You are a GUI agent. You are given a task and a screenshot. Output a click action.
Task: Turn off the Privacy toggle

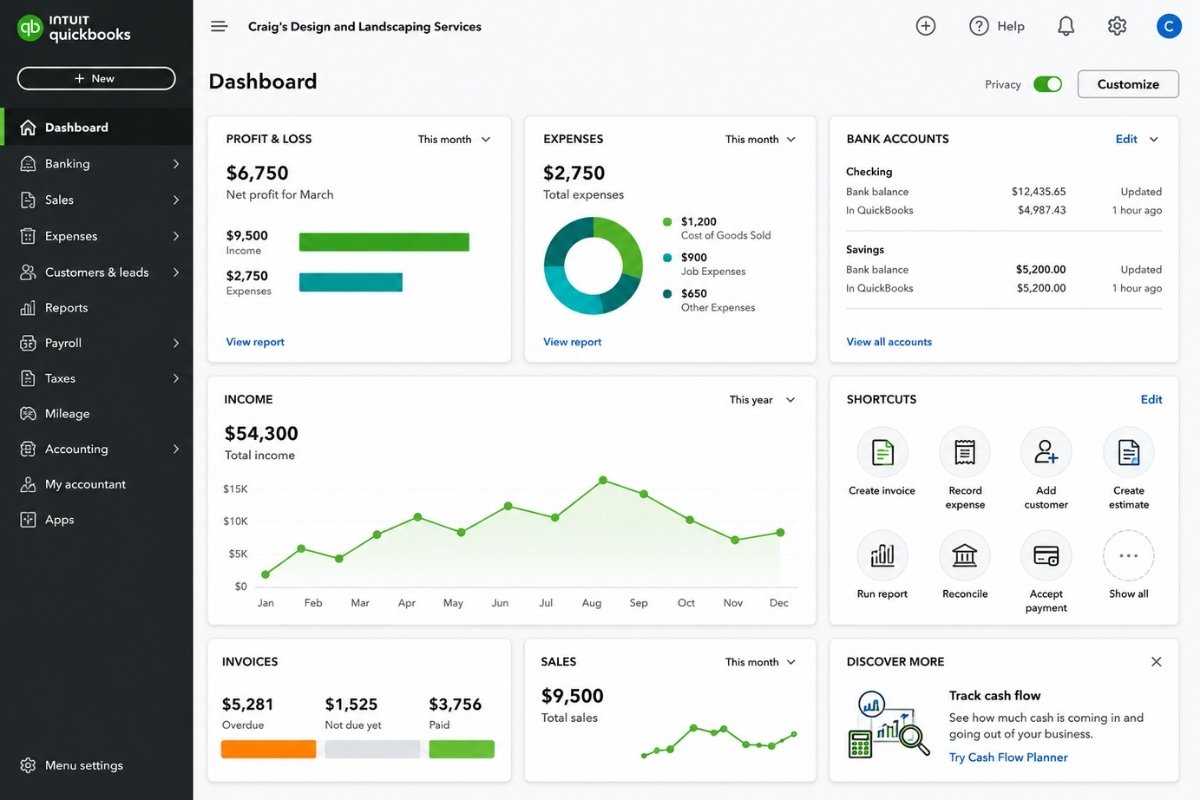[1048, 84]
